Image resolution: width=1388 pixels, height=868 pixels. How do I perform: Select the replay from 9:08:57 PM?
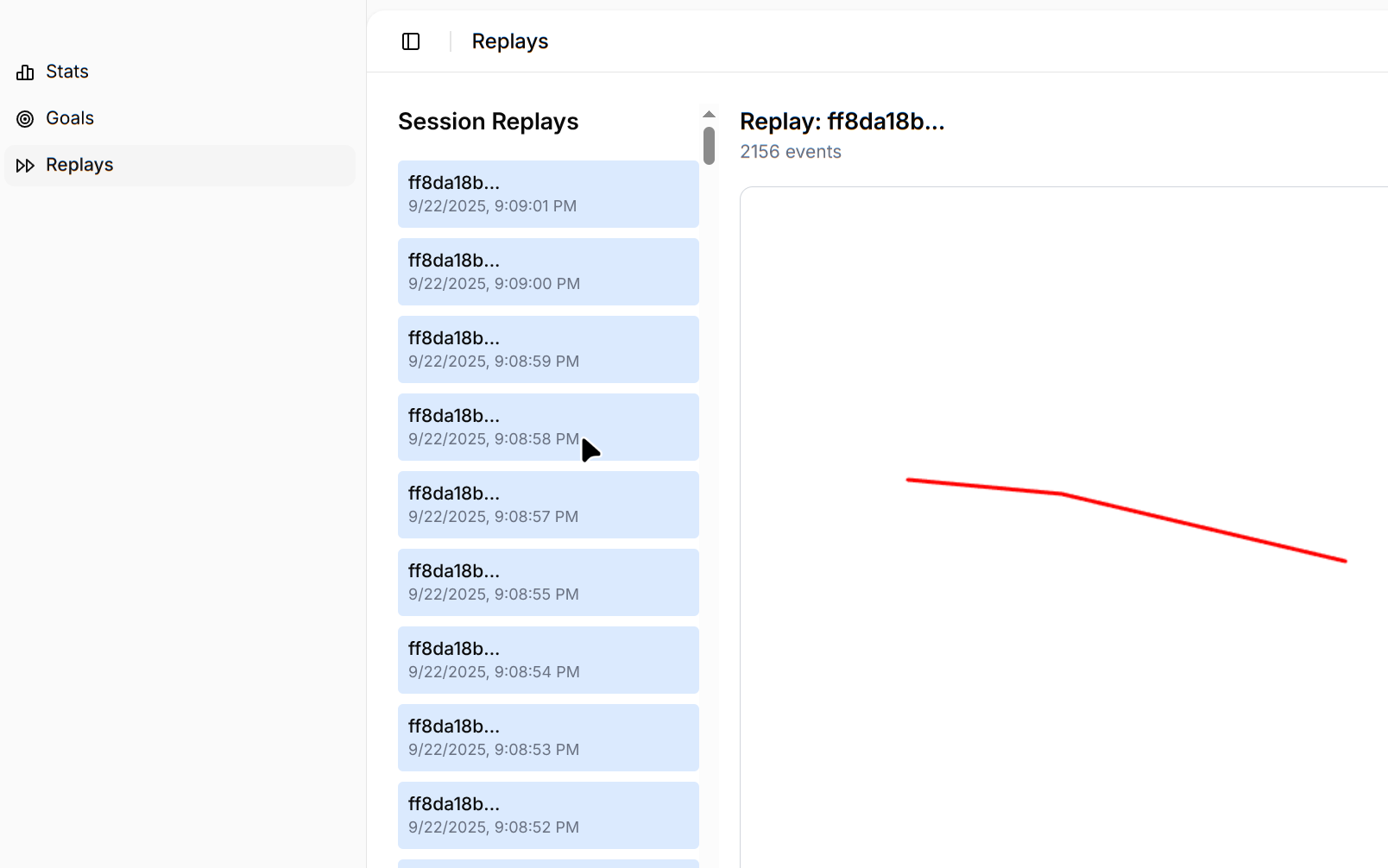pos(548,505)
